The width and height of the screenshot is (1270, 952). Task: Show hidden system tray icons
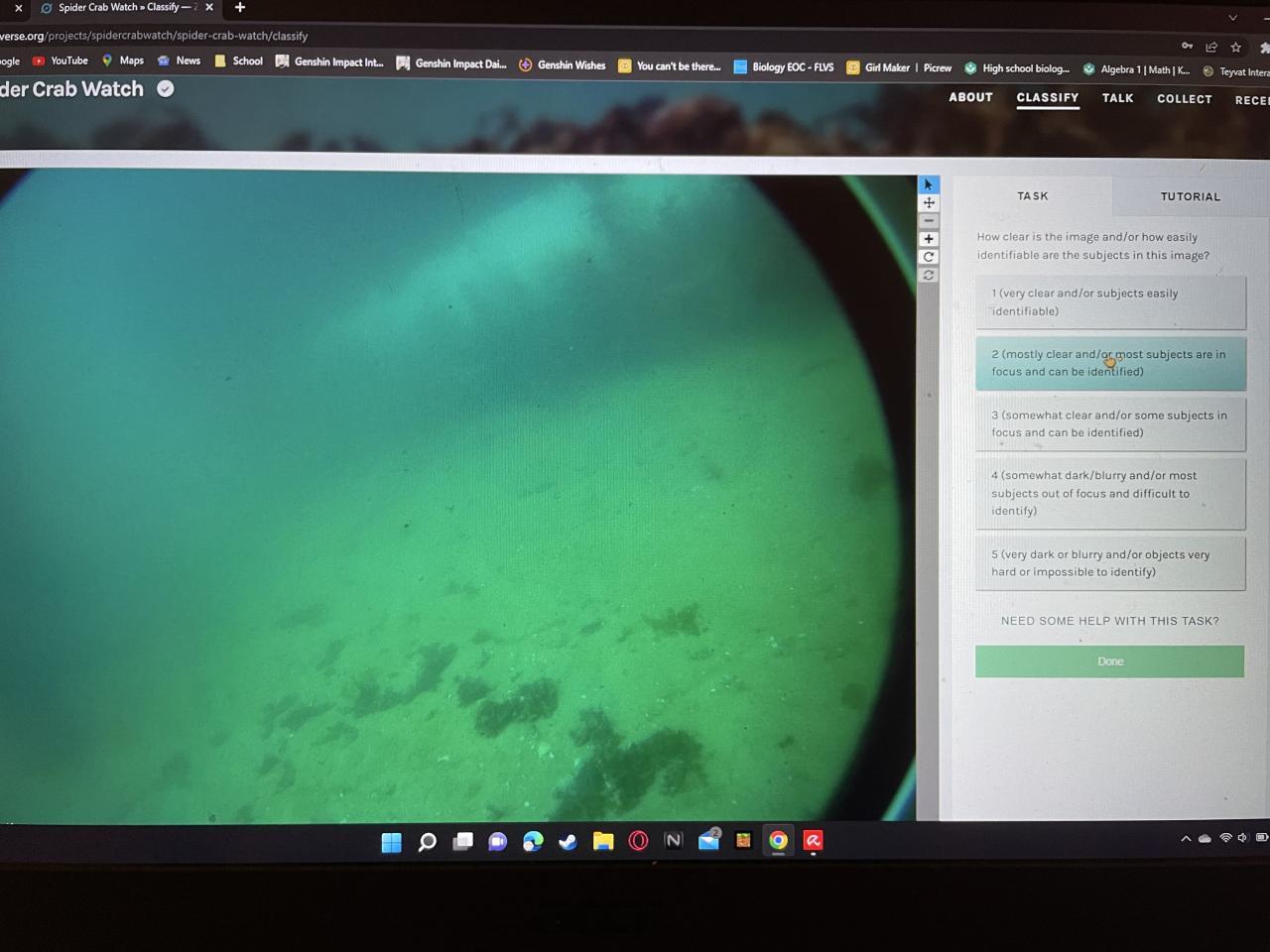click(1186, 839)
